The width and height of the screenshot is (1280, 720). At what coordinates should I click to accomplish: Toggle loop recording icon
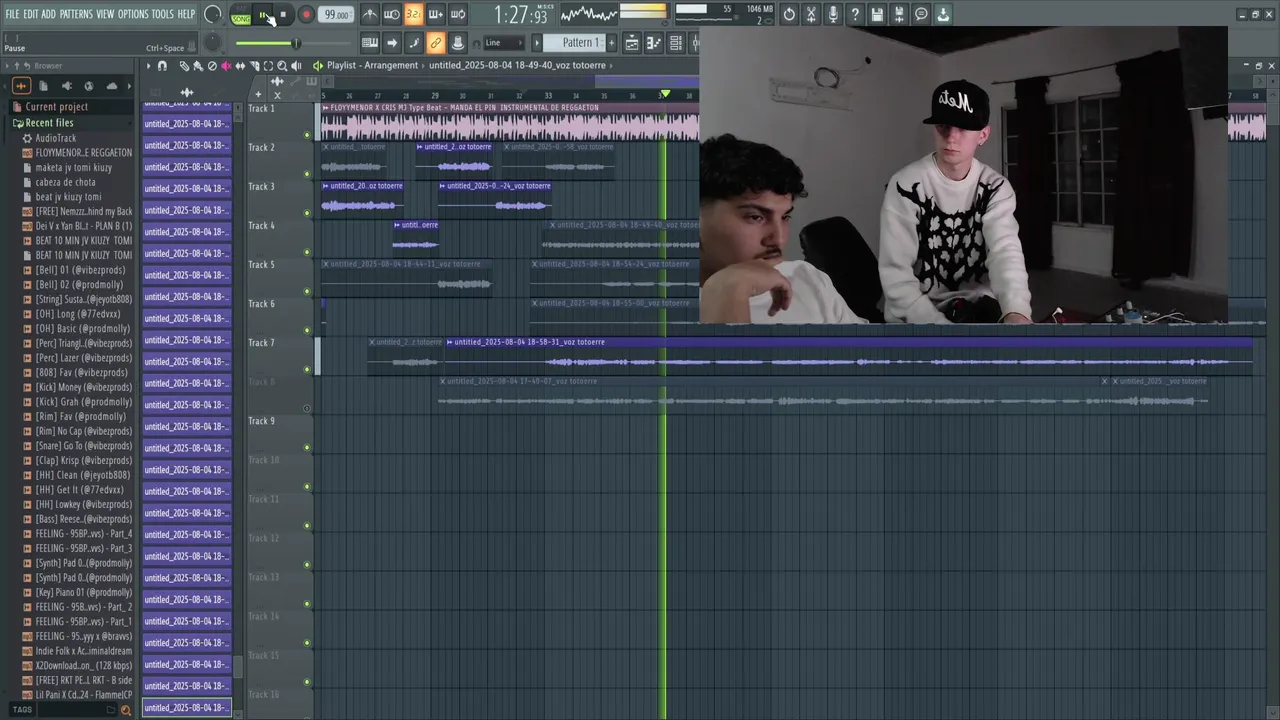pyautogui.click(x=457, y=14)
